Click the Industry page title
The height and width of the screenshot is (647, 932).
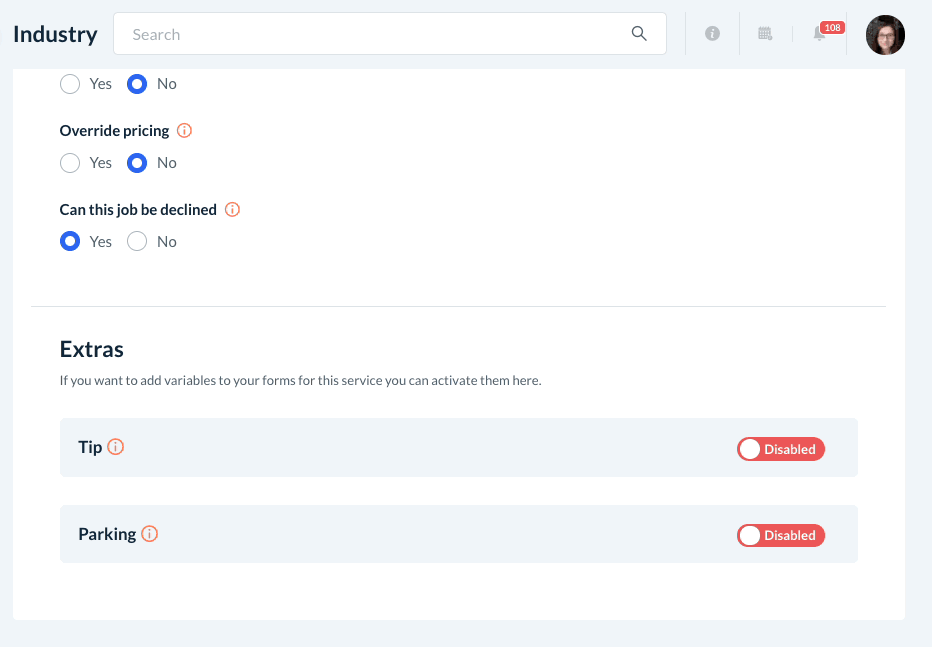tap(55, 34)
